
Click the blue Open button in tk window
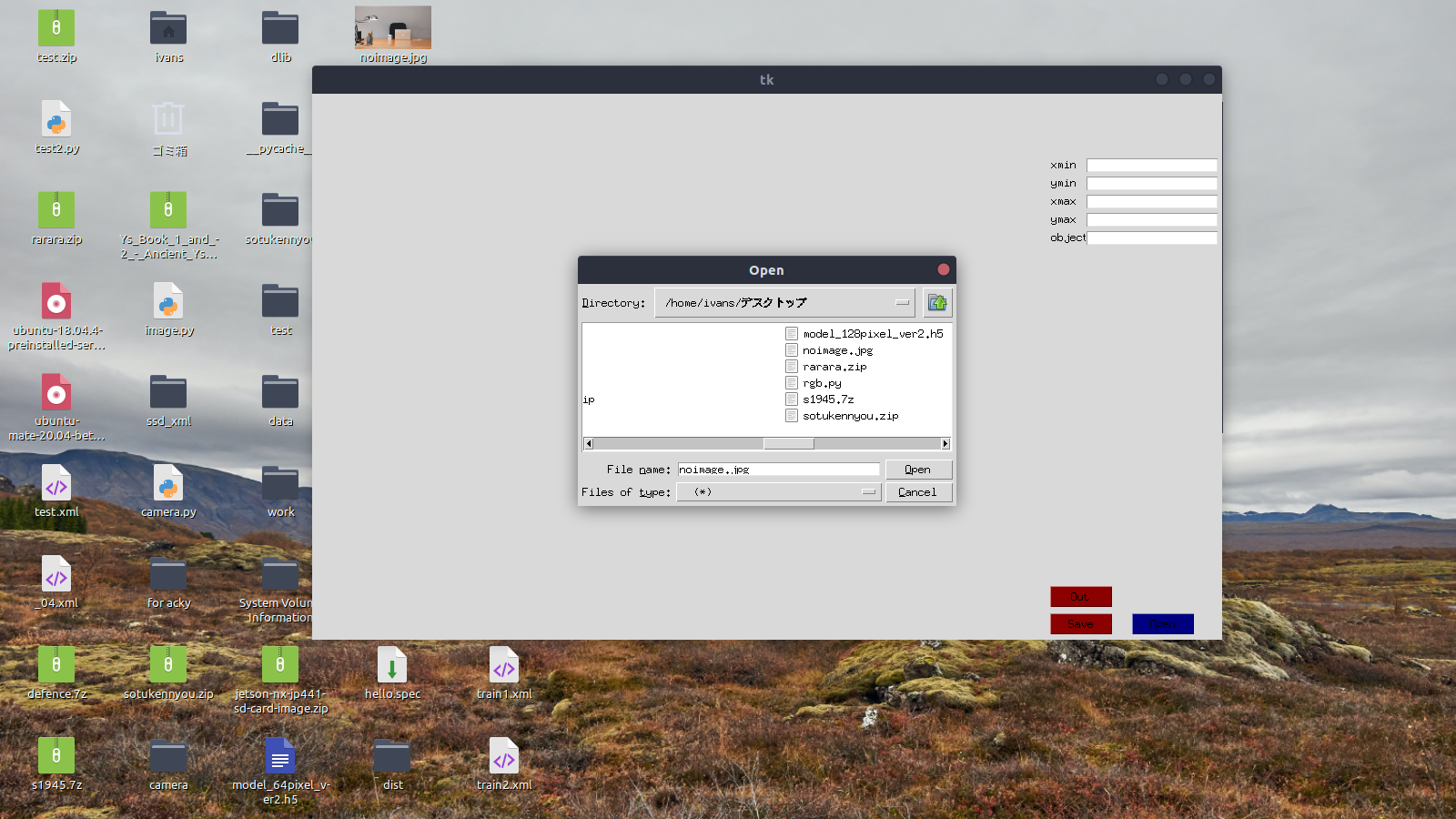1163,624
